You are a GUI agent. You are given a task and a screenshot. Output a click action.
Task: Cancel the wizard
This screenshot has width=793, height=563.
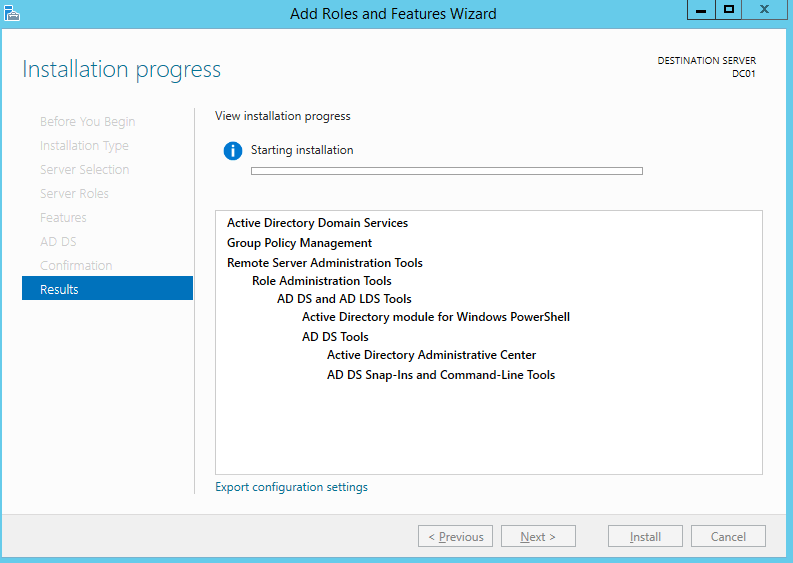728,536
